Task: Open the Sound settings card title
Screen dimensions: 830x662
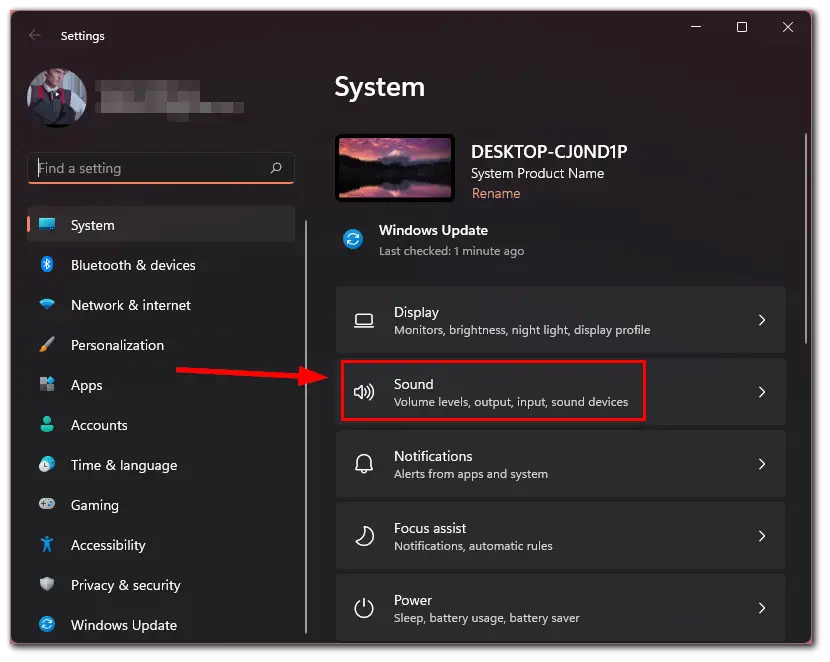Action: coord(413,384)
